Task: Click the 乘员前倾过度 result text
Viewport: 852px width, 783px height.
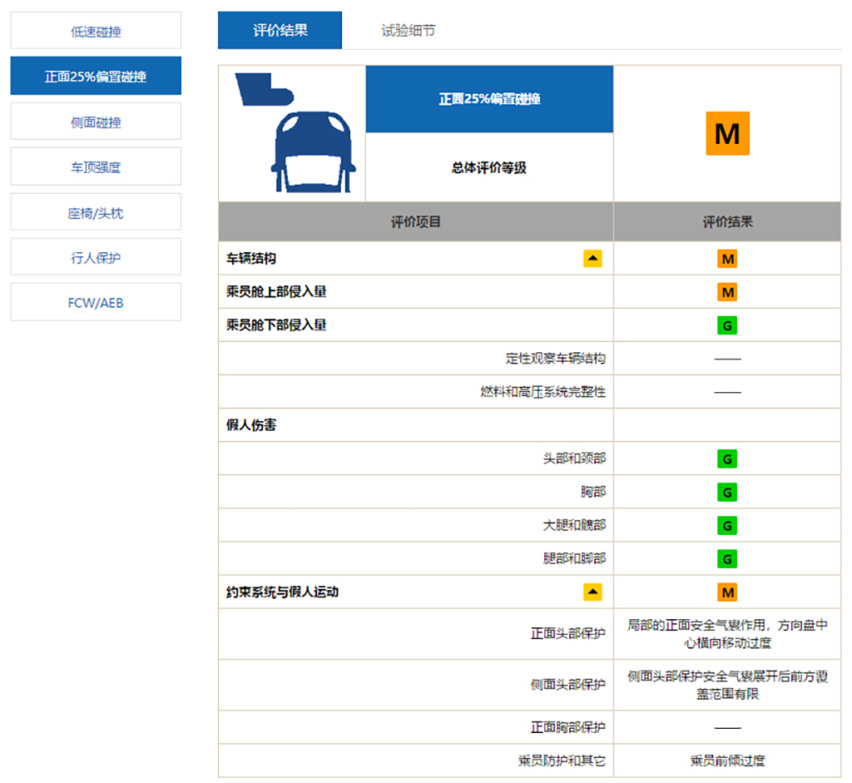Action: (x=728, y=761)
